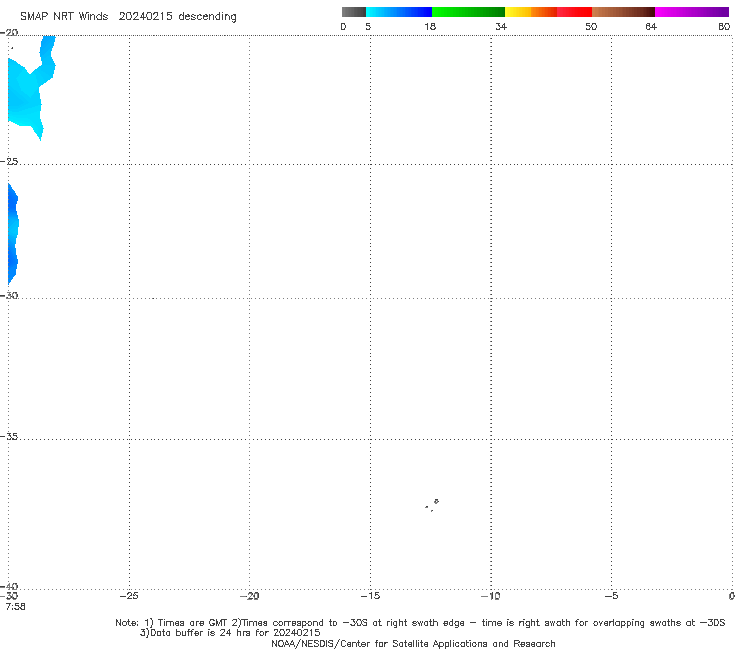Click the longitude label '-20' on the bottom axis
The height and width of the screenshot is (650, 740).
click(249, 596)
